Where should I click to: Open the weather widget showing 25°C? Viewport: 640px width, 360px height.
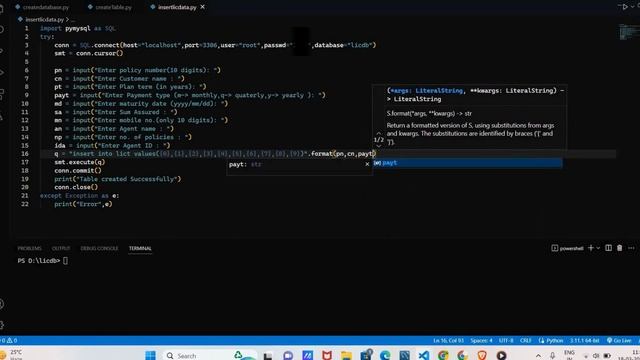point(12,354)
